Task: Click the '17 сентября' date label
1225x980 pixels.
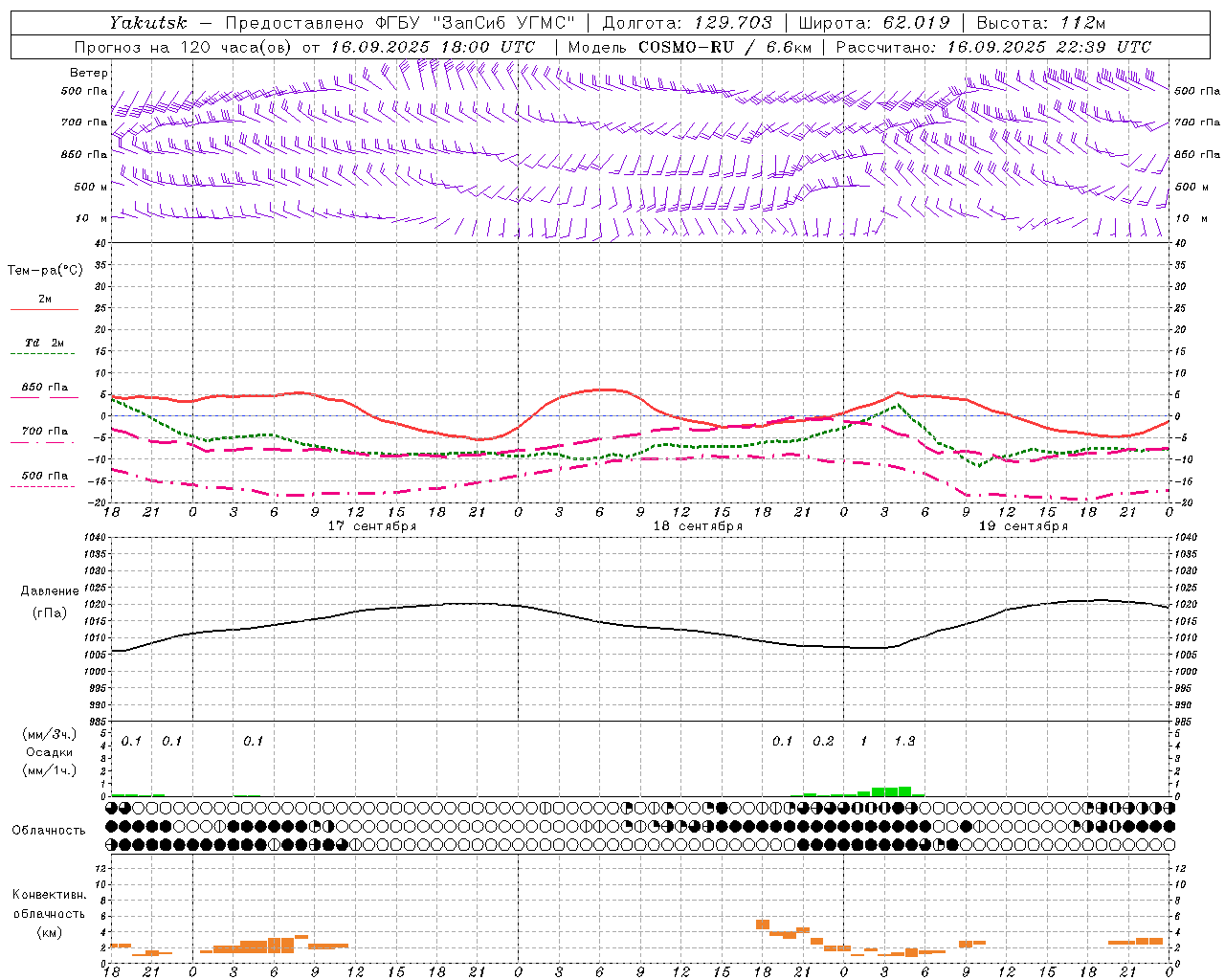Action: click(372, 526)
